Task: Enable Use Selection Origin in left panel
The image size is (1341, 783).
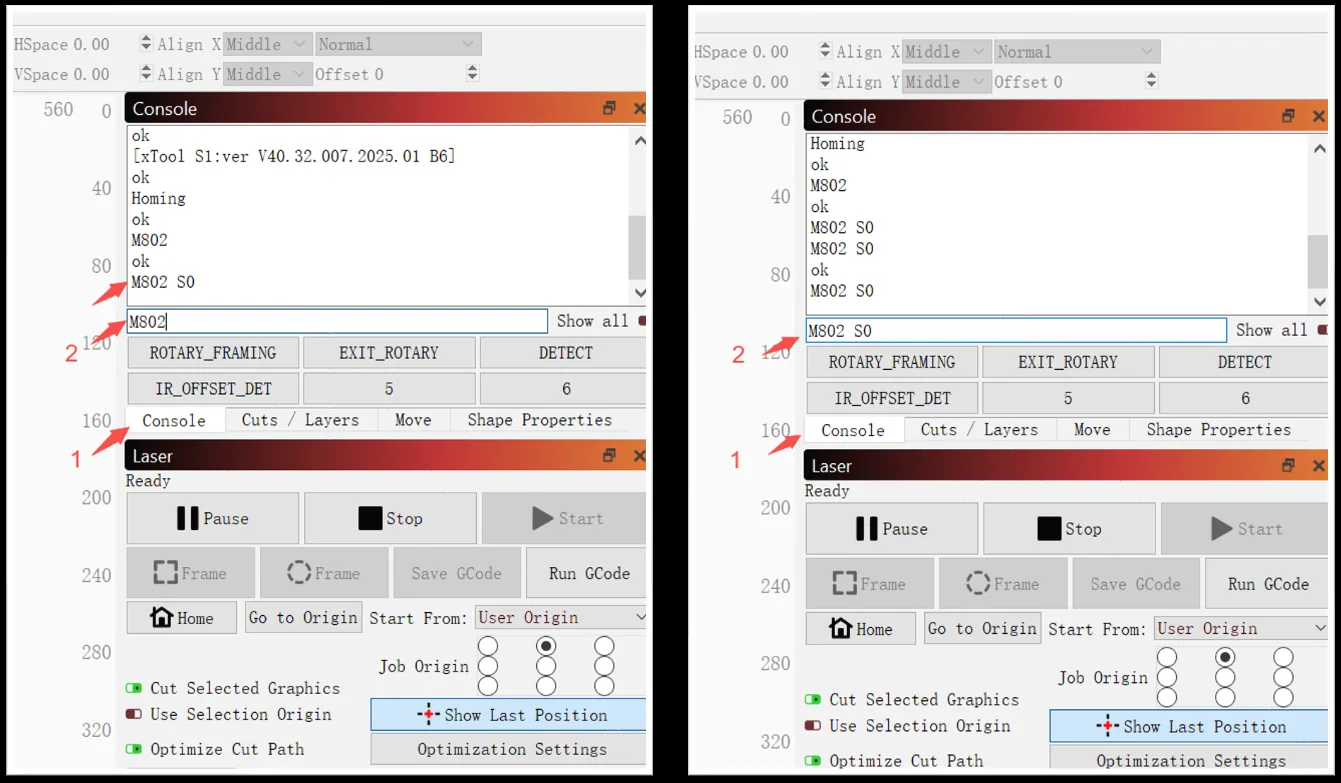Action: 134,714
